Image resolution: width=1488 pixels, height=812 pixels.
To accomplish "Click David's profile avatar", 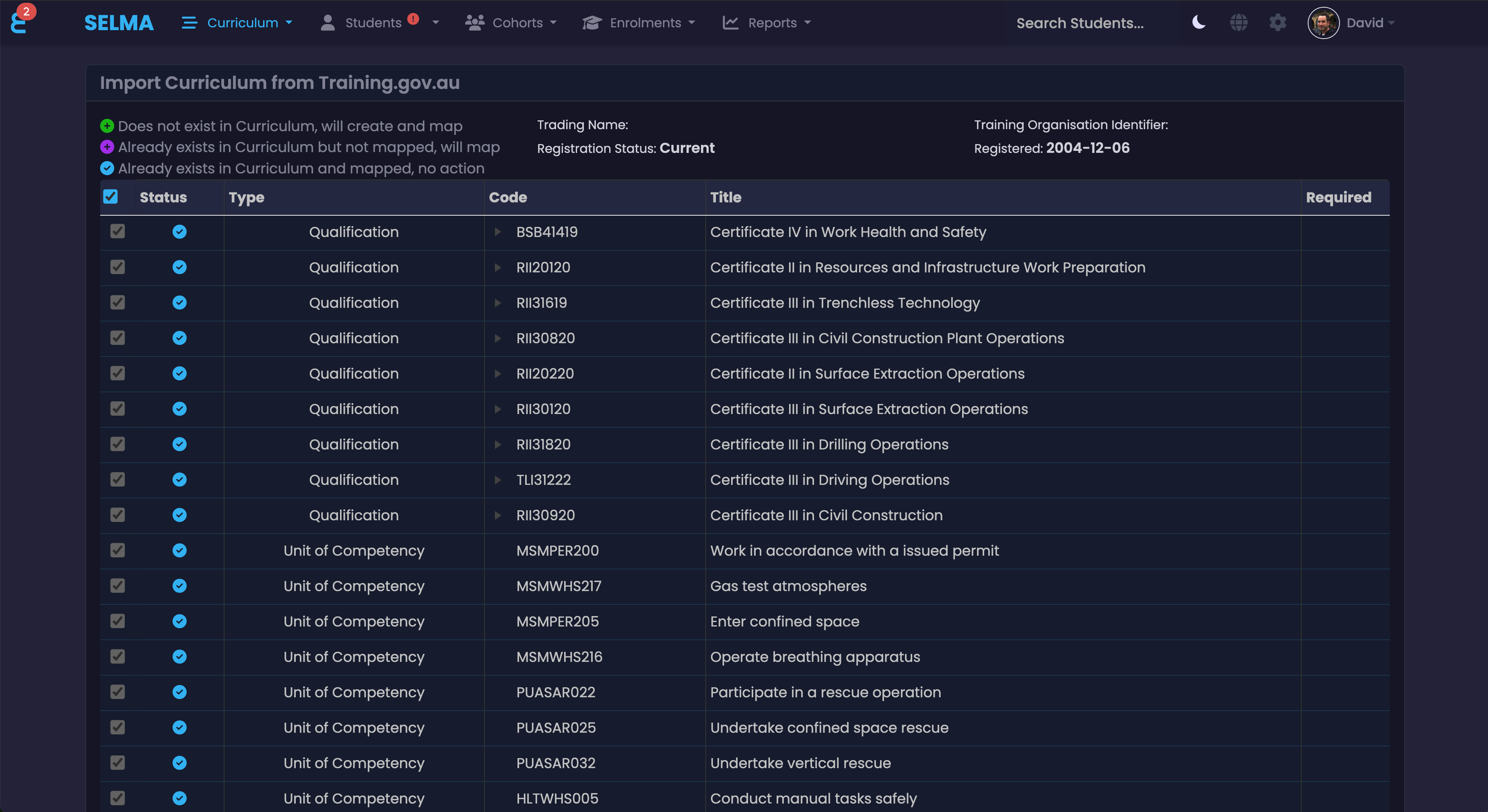I will pyautogui.click(x=1323, y=23).
